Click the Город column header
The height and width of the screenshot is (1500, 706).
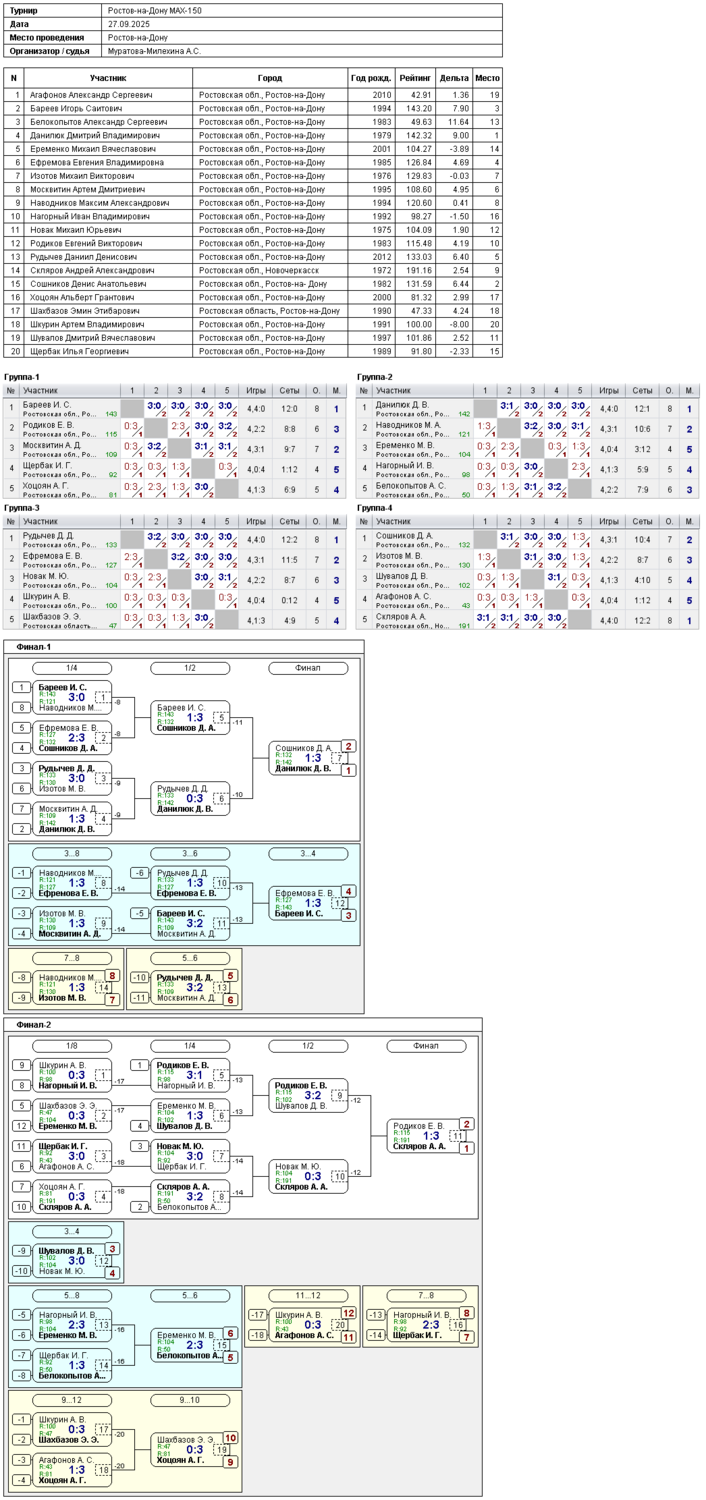coord(269,77)
